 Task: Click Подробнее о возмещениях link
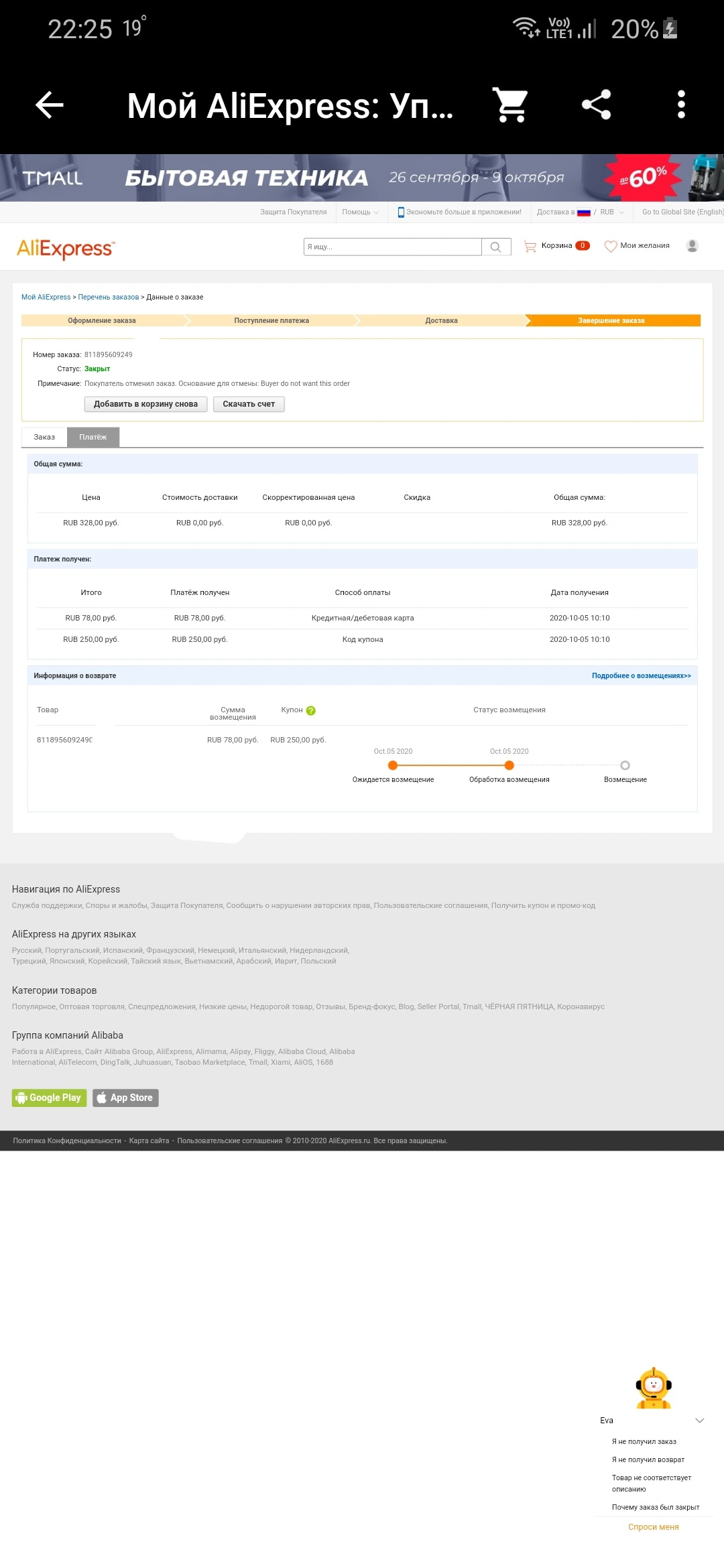pos(641,675)
